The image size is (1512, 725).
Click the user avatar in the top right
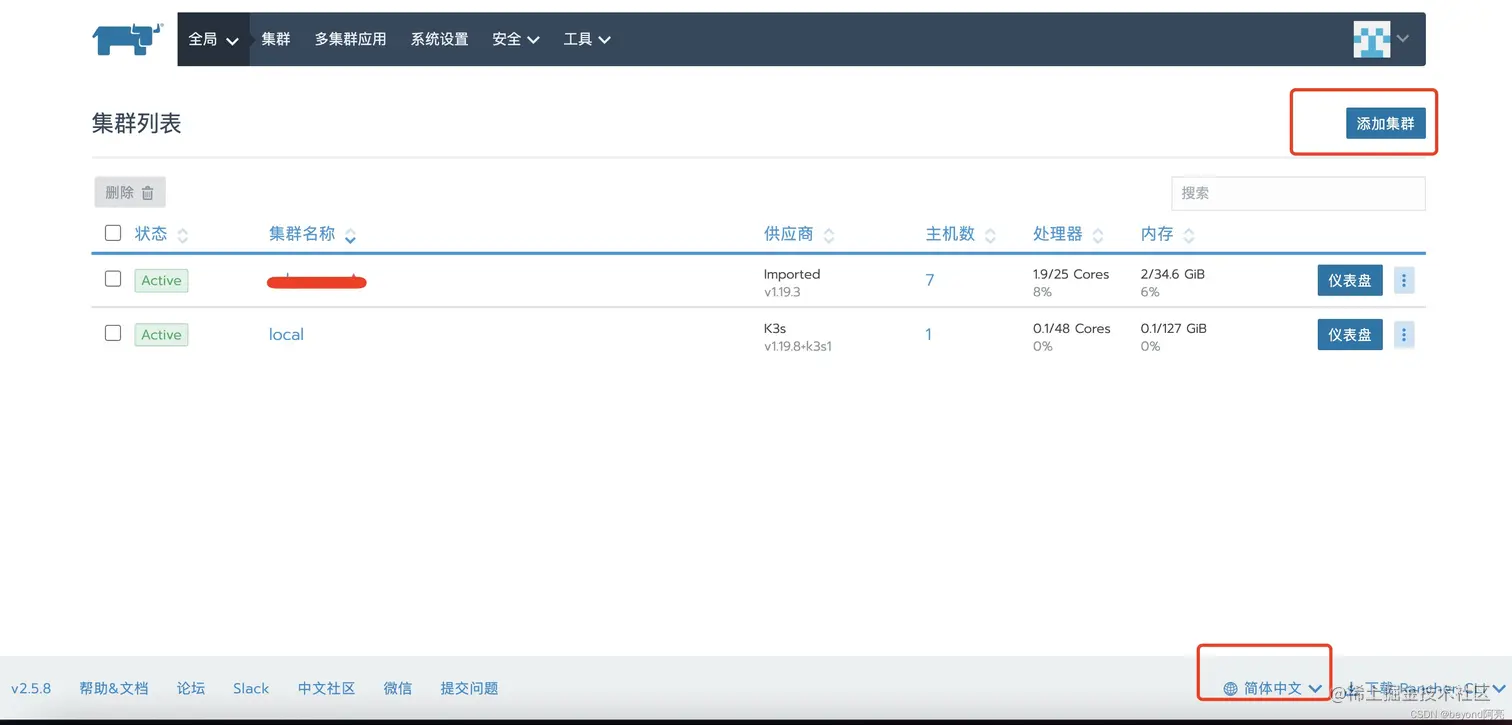point(1371,39)
